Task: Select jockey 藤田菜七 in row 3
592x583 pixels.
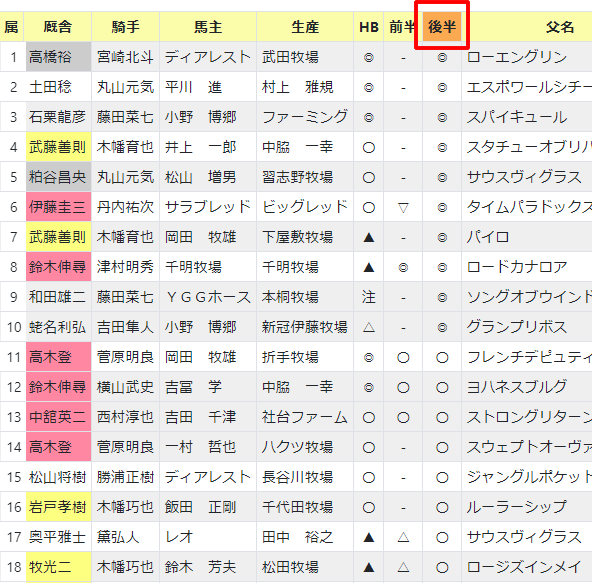Action: 125,117
